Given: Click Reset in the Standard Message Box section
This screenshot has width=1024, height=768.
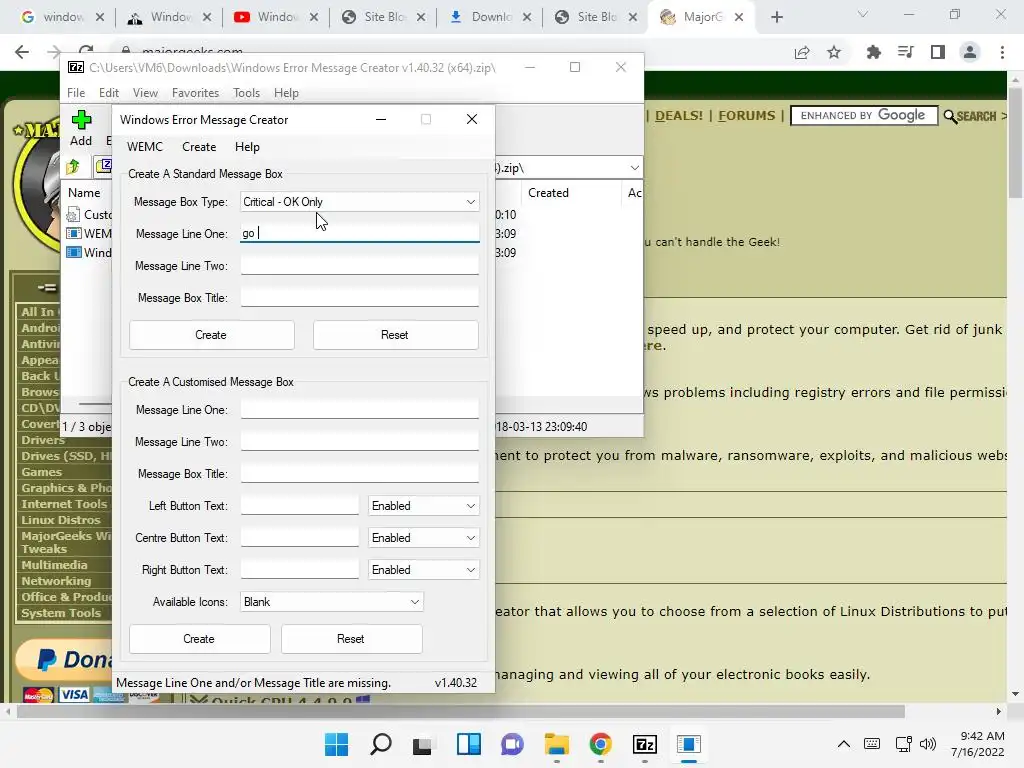Looking at the screenshot, I should [x=395, y=335].
